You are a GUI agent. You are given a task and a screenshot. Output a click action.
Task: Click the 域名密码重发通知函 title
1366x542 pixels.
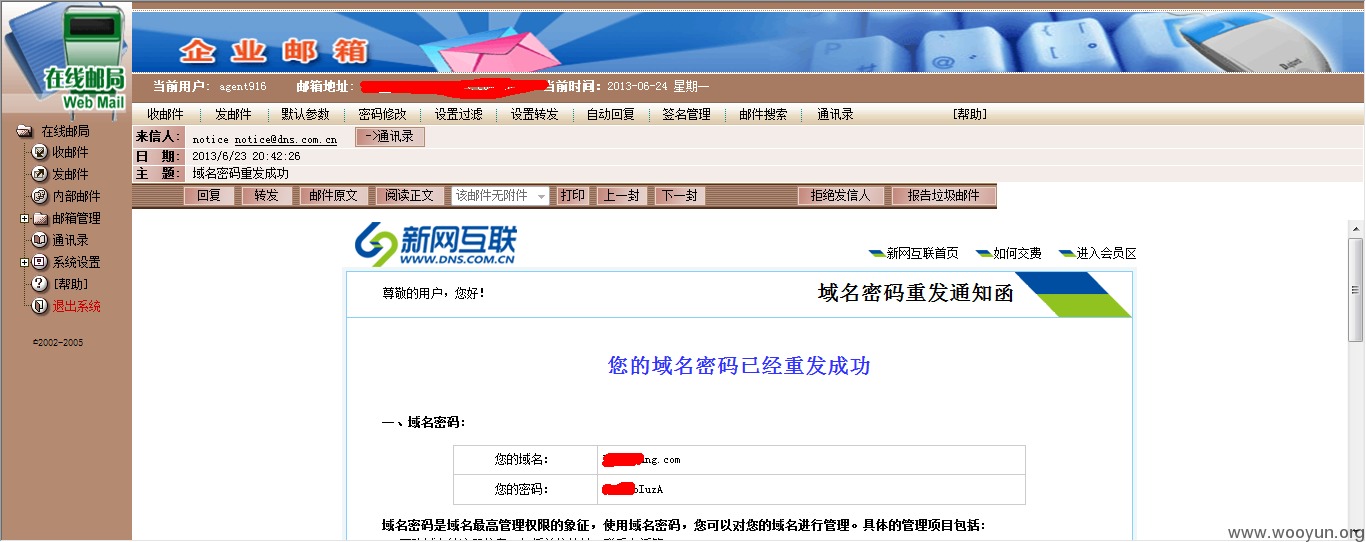pyautogui.click(x=915, y=292)
